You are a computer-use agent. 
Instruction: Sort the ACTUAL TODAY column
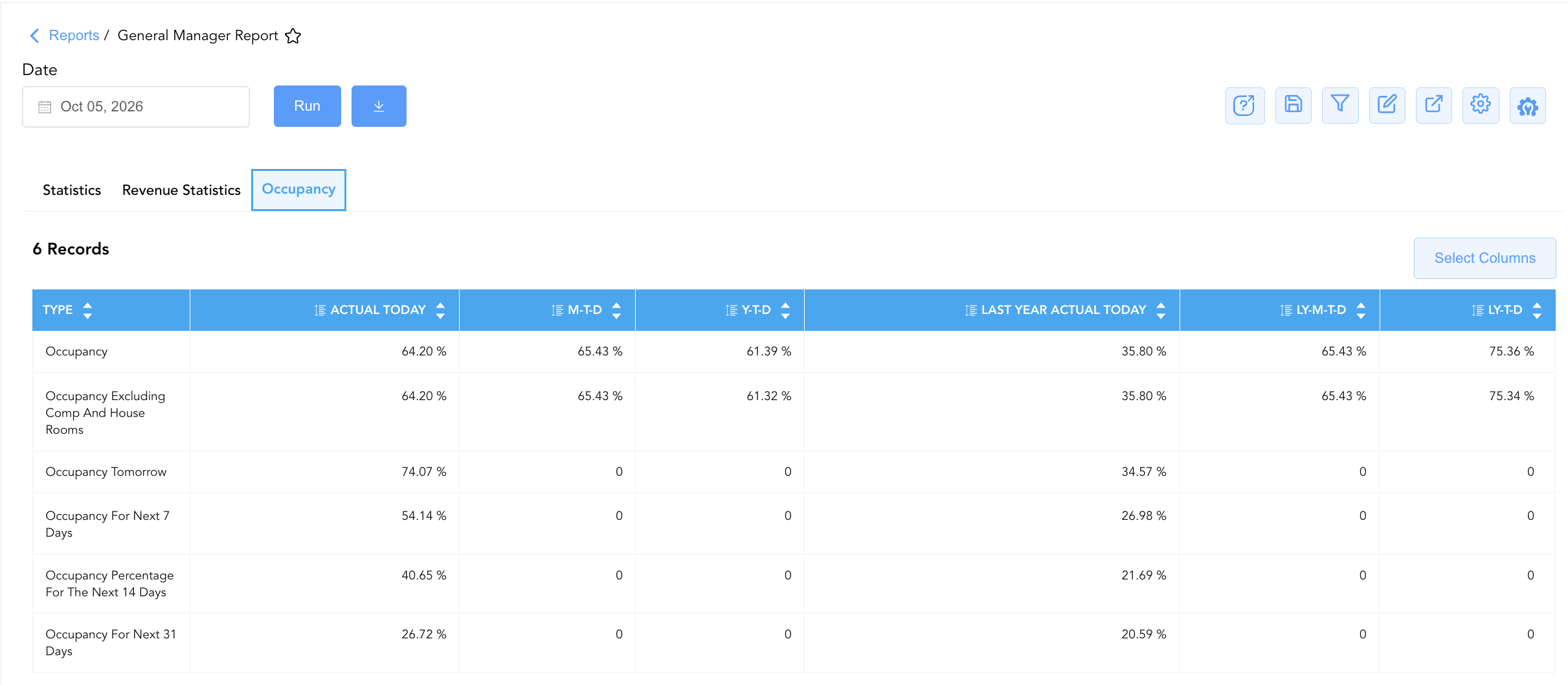tap(440, 310)
